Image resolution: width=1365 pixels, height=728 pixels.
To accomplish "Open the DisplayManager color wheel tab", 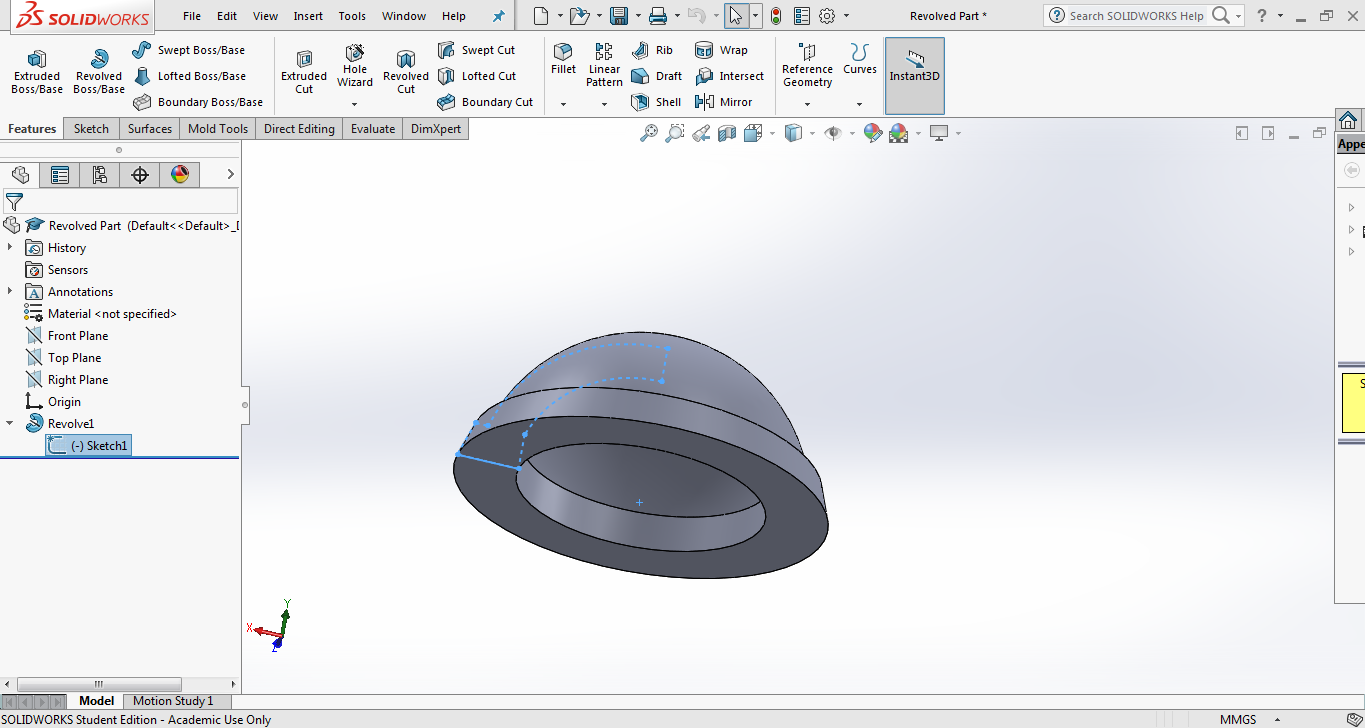I will pos(180,175).
